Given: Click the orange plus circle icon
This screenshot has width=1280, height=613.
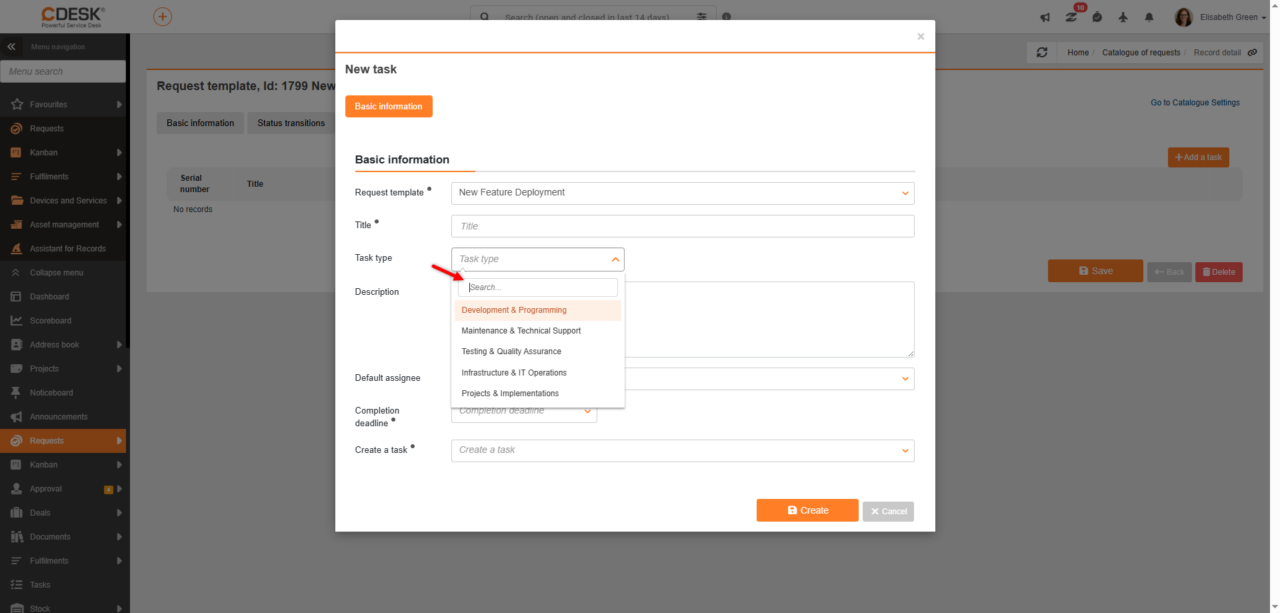Looking at the screenshot, I should click(162, 17).
